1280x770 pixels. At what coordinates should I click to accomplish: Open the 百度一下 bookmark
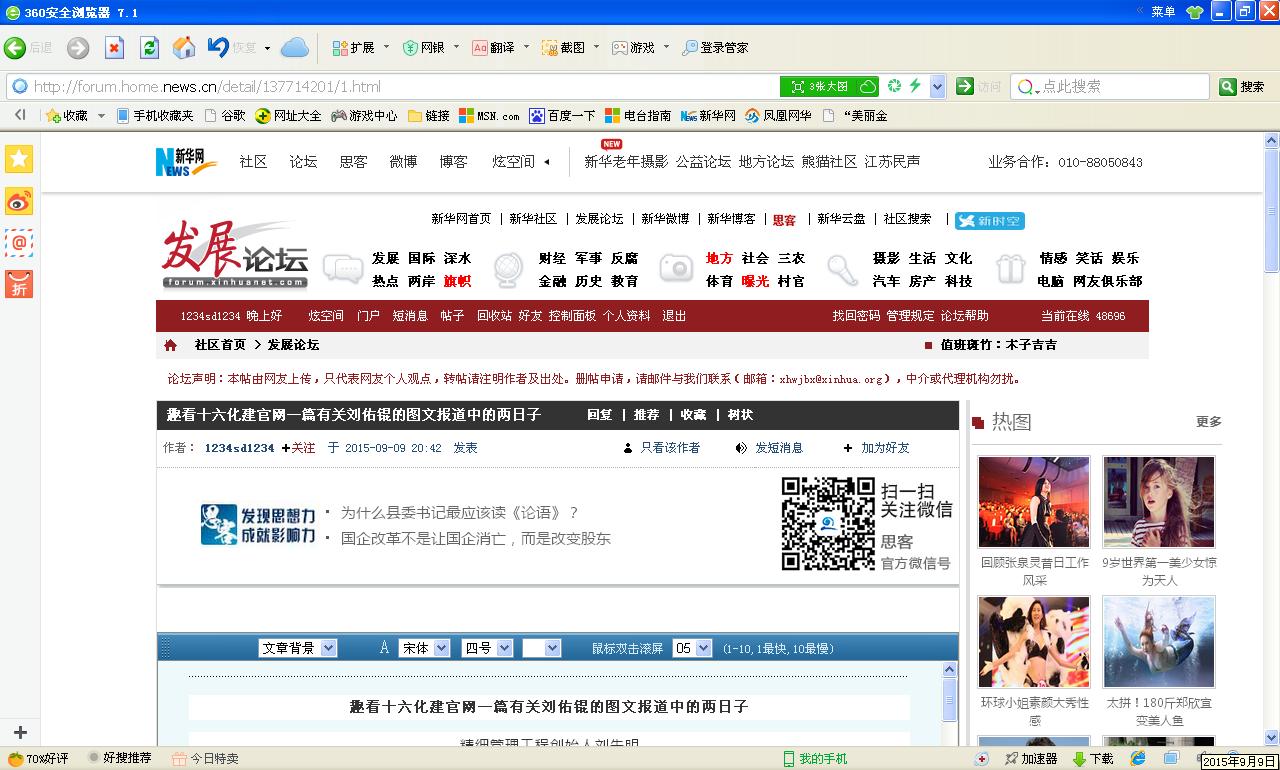[562, 116]
